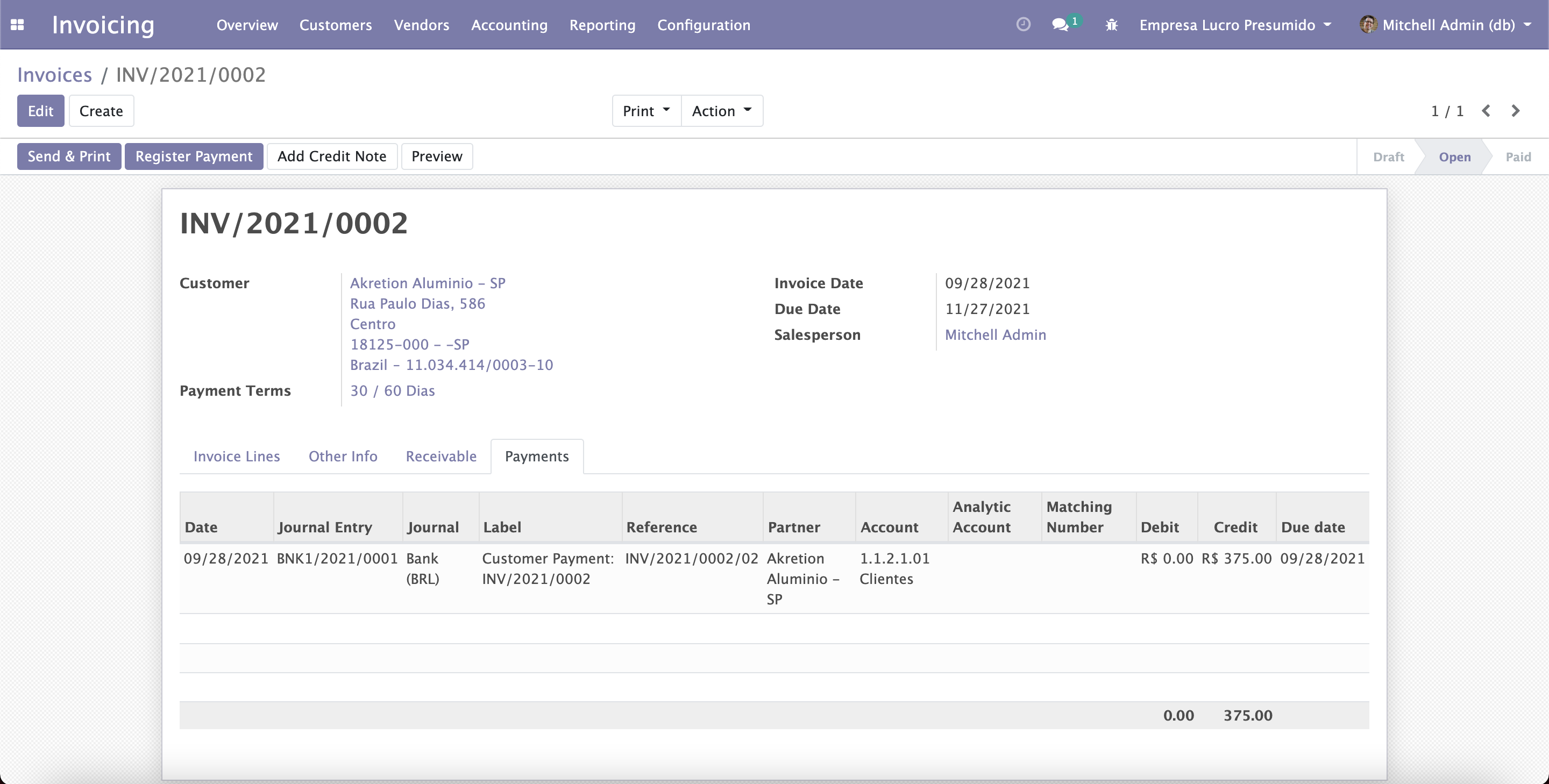1549x784 pixels.
Task: Click on the Akretion Aluminio customer name link
Action: point(427,282)
